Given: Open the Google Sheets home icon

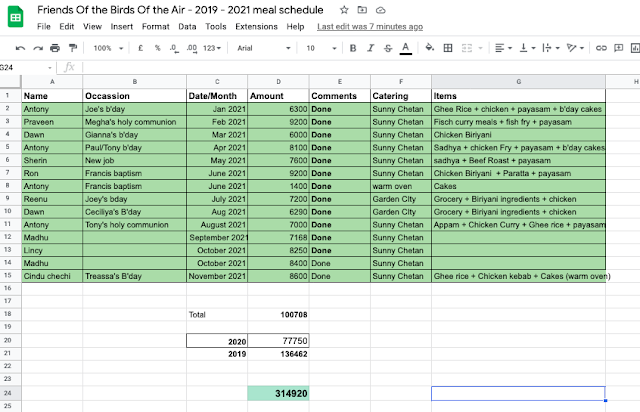Looking at the screenshot, I should coord(16,17).
